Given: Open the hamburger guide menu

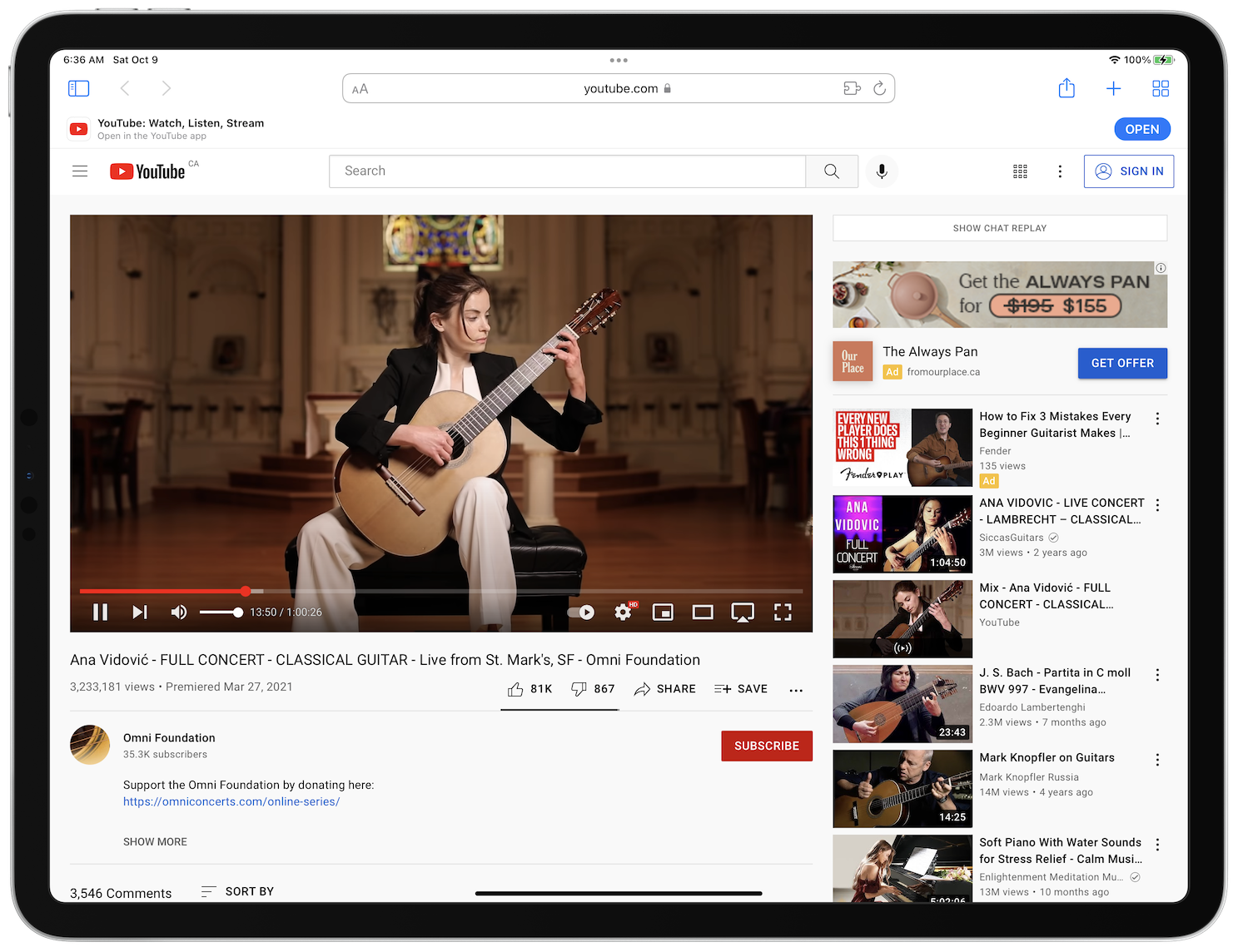Looking at the screenshot, I should coord(80,171).
